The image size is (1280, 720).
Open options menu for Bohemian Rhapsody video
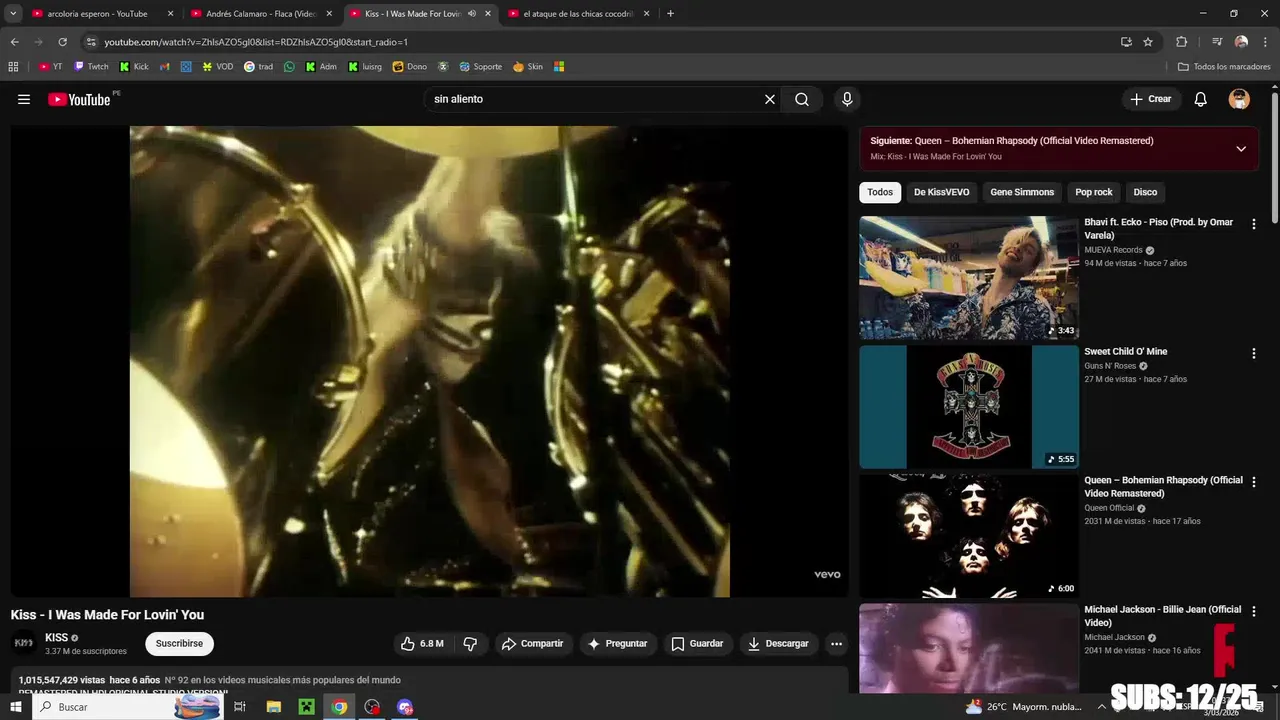coord(1253,482)
